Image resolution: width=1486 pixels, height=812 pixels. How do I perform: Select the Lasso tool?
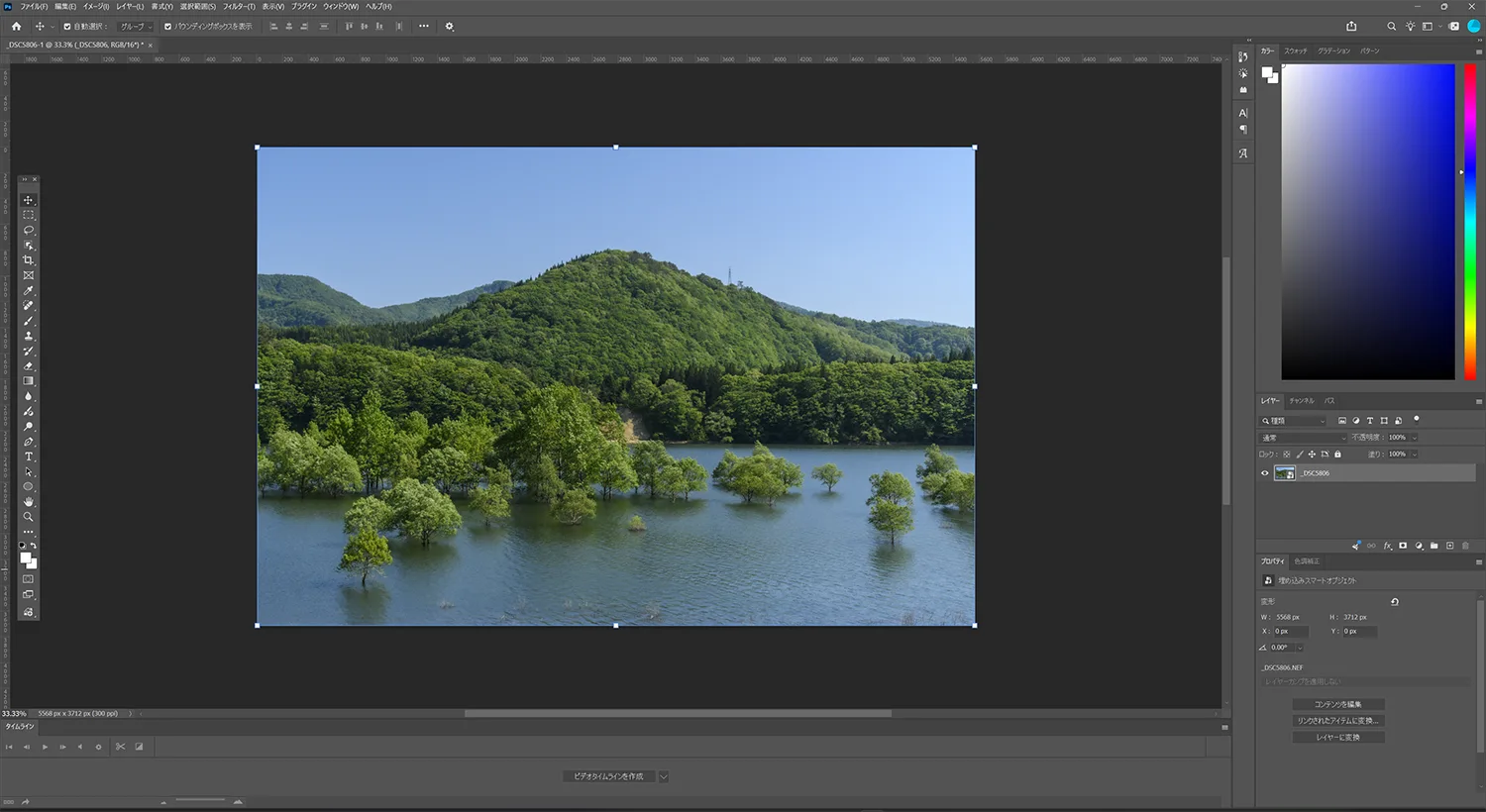pos(28,230)
